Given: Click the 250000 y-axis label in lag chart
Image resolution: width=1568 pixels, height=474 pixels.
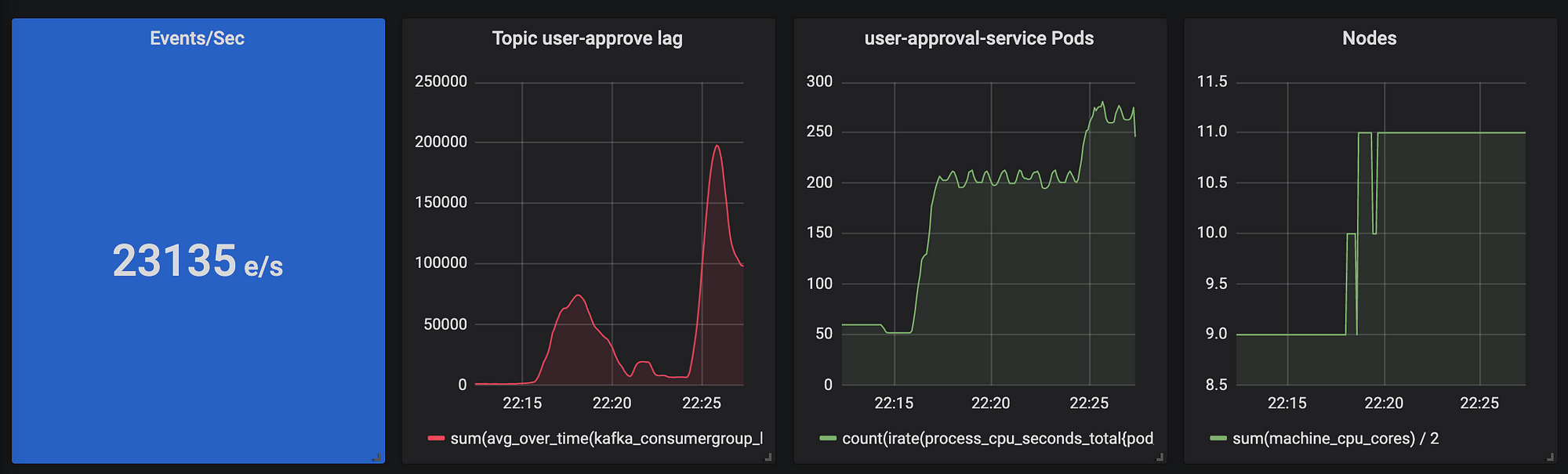Looking at the screenshot, I should click(441, 81).
